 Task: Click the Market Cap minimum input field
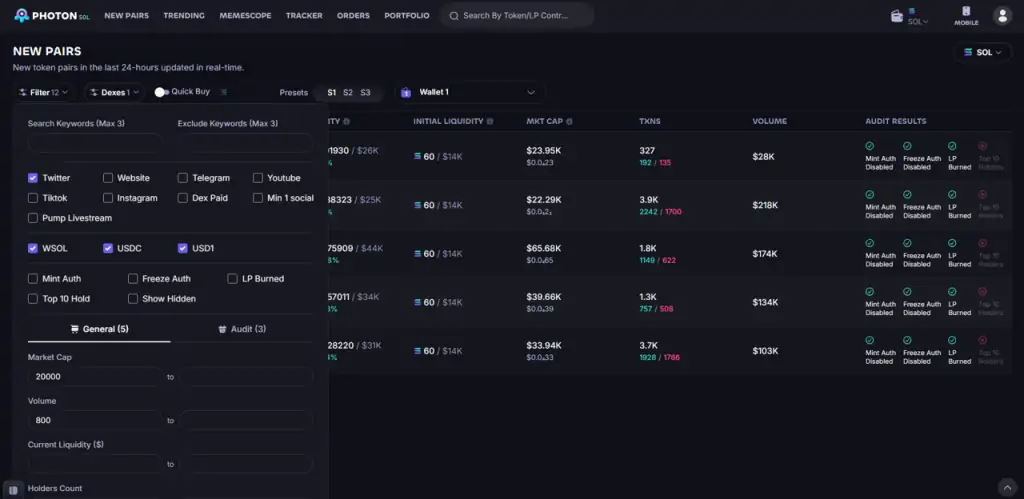(95, 377)
